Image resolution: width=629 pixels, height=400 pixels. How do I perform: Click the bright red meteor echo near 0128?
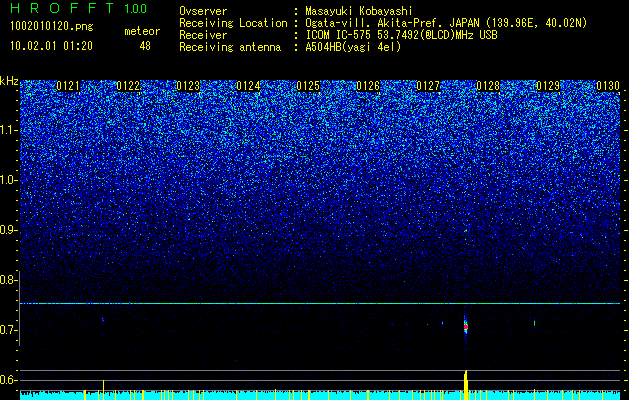point(466,327)
